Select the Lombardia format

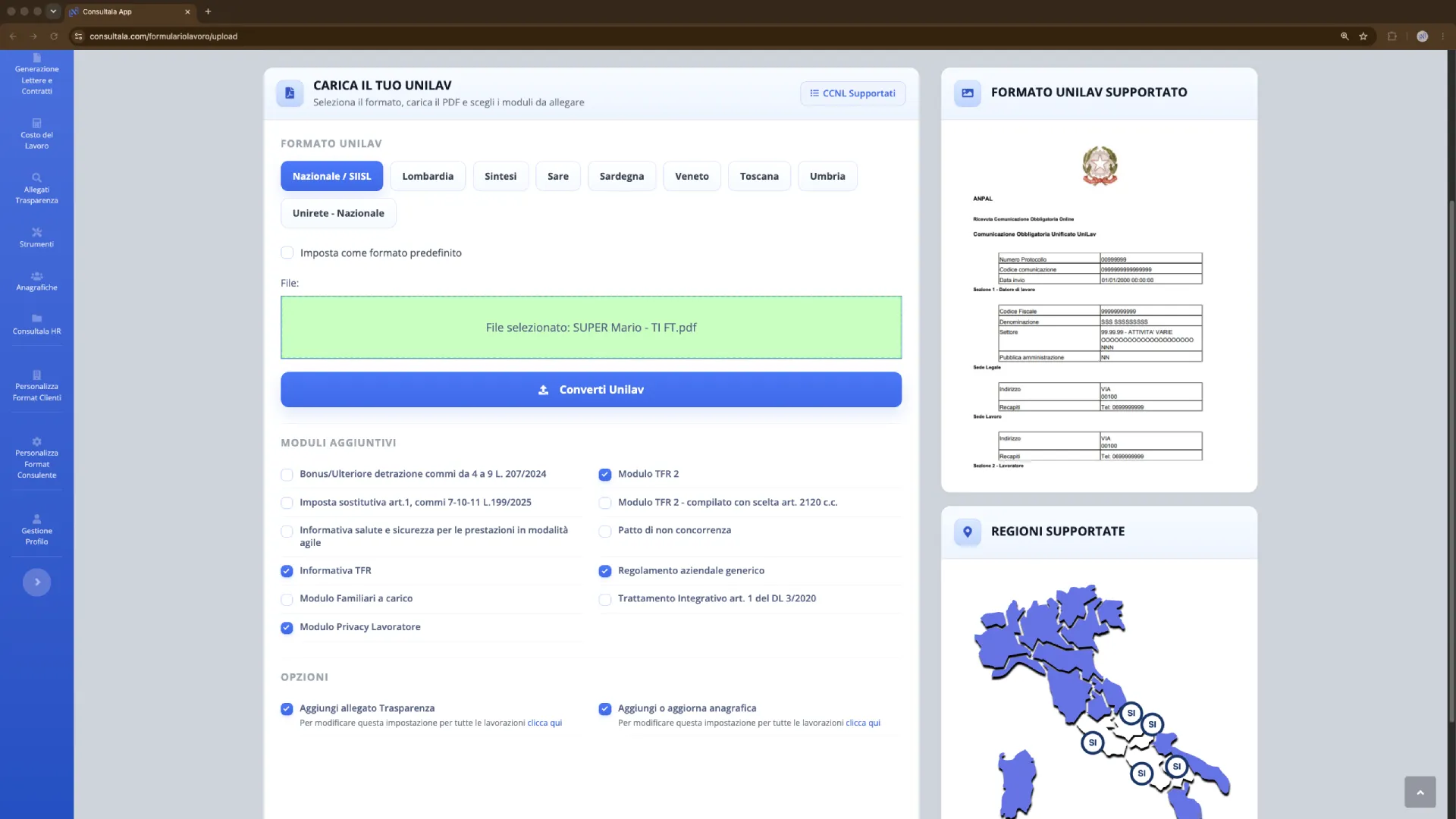[x=428, y=176]
